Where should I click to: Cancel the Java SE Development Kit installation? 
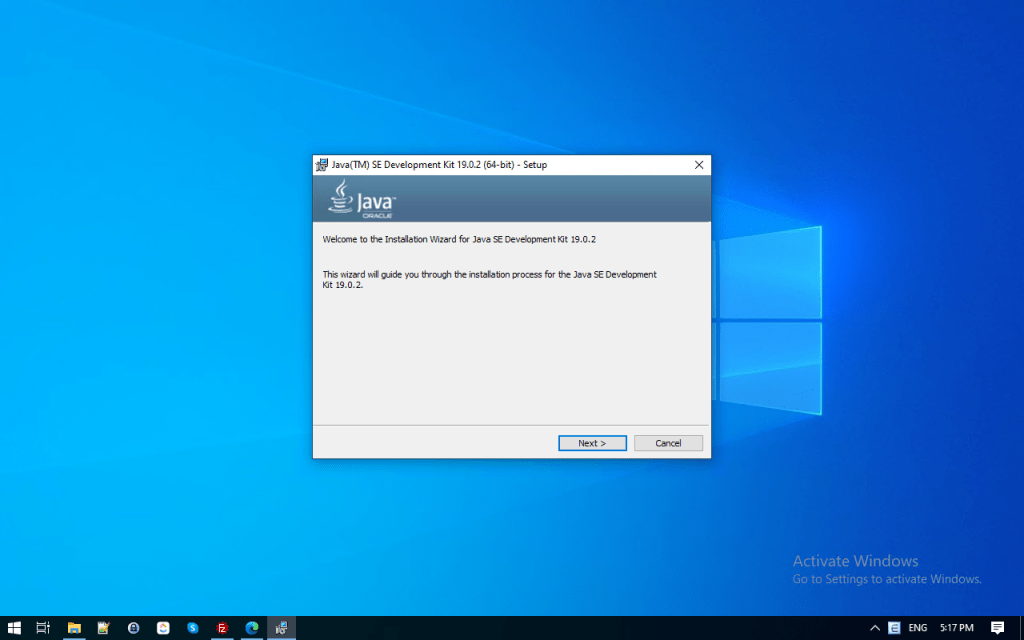[668, 443]
